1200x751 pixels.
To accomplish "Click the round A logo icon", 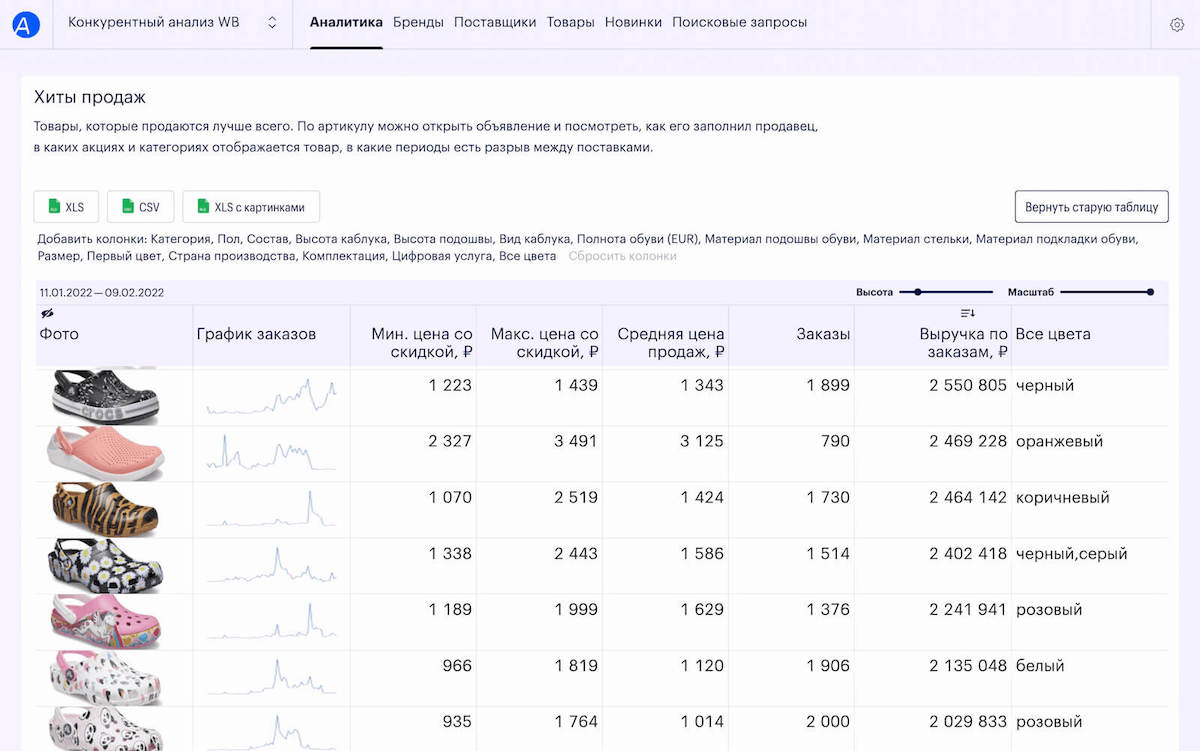I will 27,24.
